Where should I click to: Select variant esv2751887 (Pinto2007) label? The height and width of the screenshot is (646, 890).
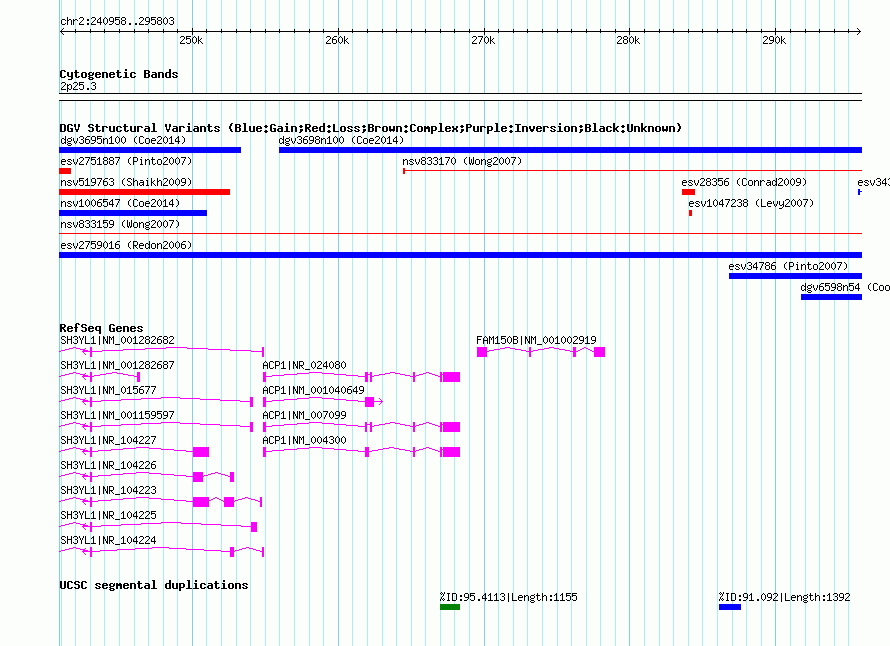126,161
